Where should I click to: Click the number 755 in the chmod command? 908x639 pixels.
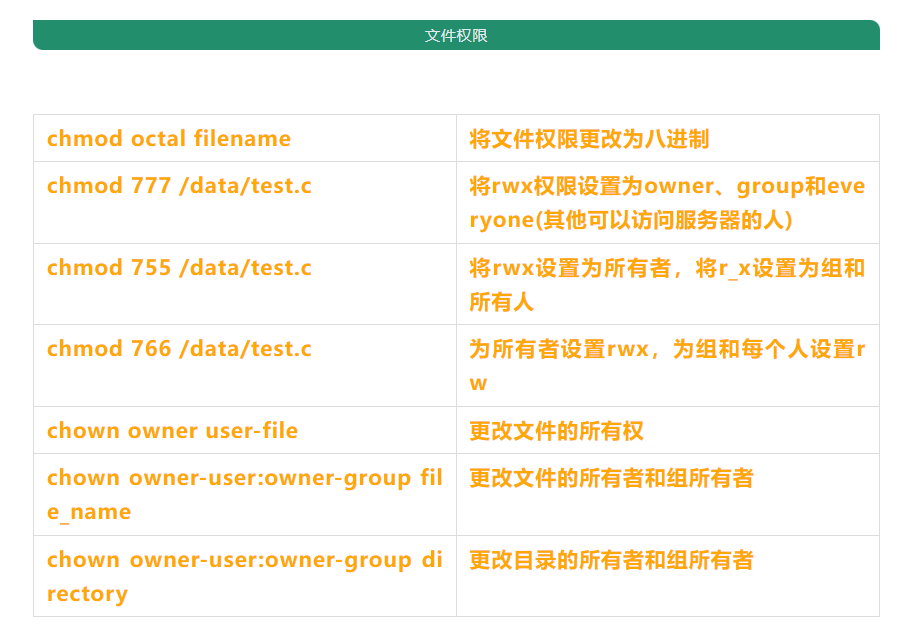coord(151,268)
